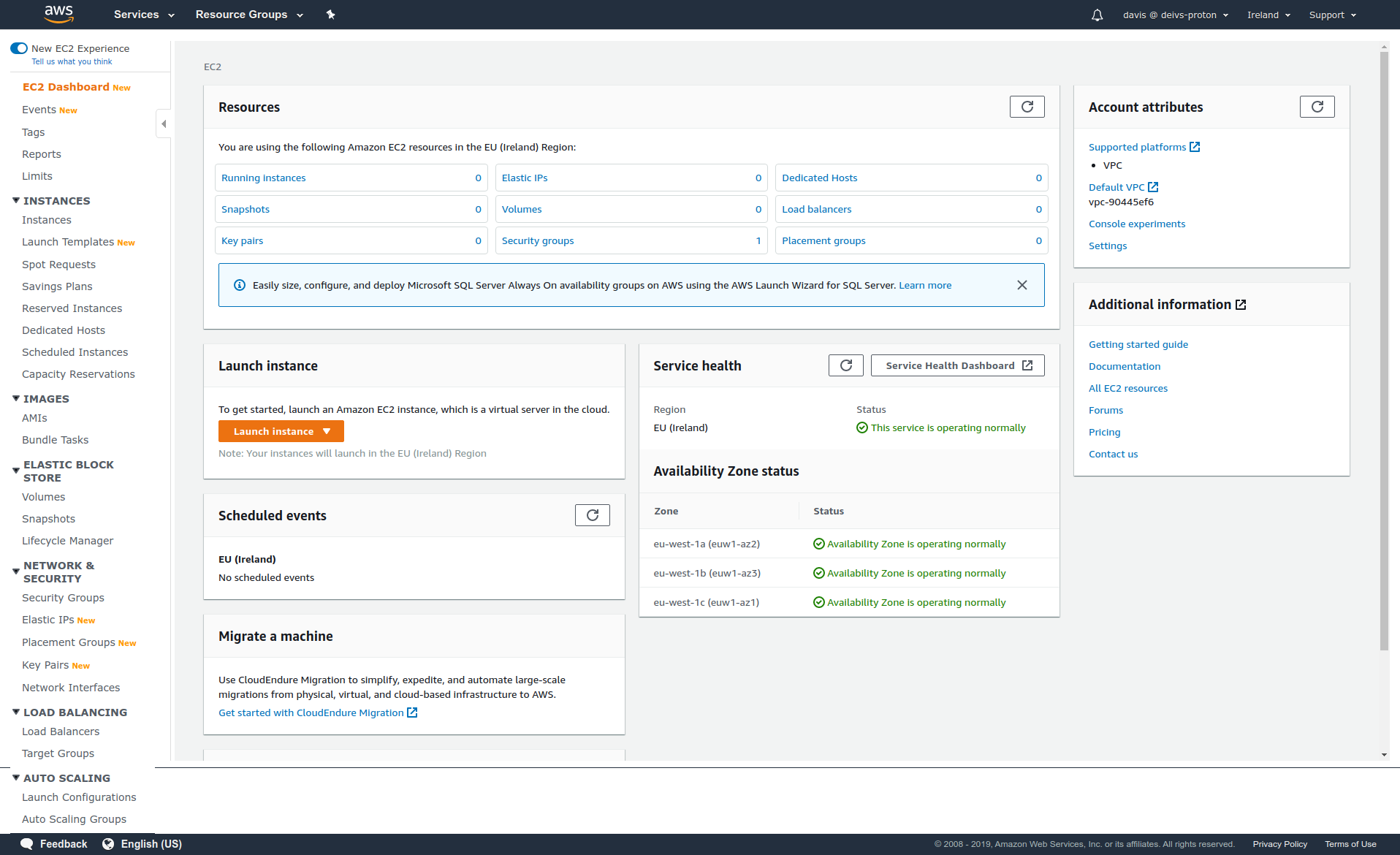Click the orange Launch instance dropdown button
Viewport: 1400px width, 855px height.
281,431
